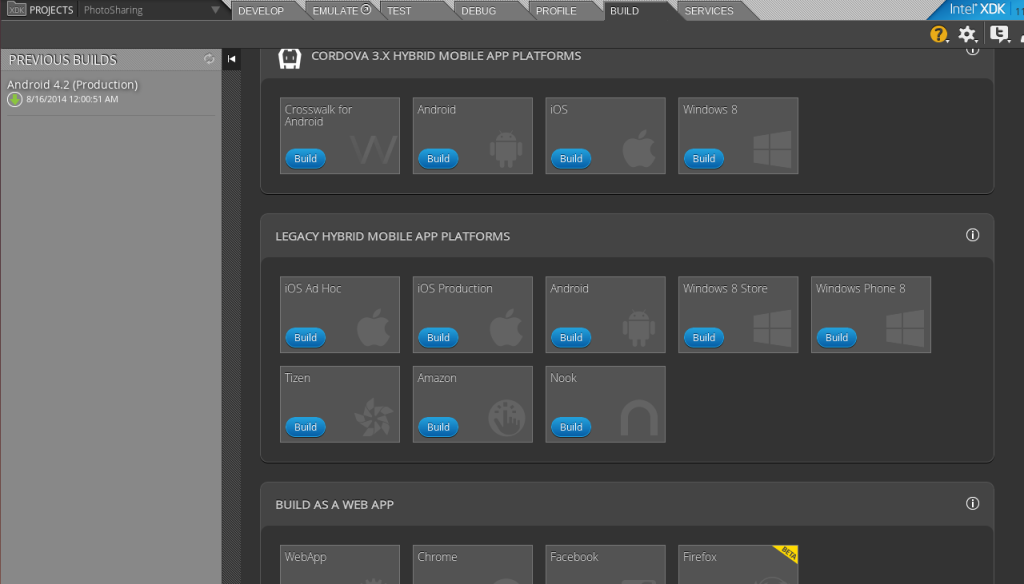The width and height of the screenshot is (1024, 584).
Task: Build Cordova iOS app
Action: coord(571,159)
